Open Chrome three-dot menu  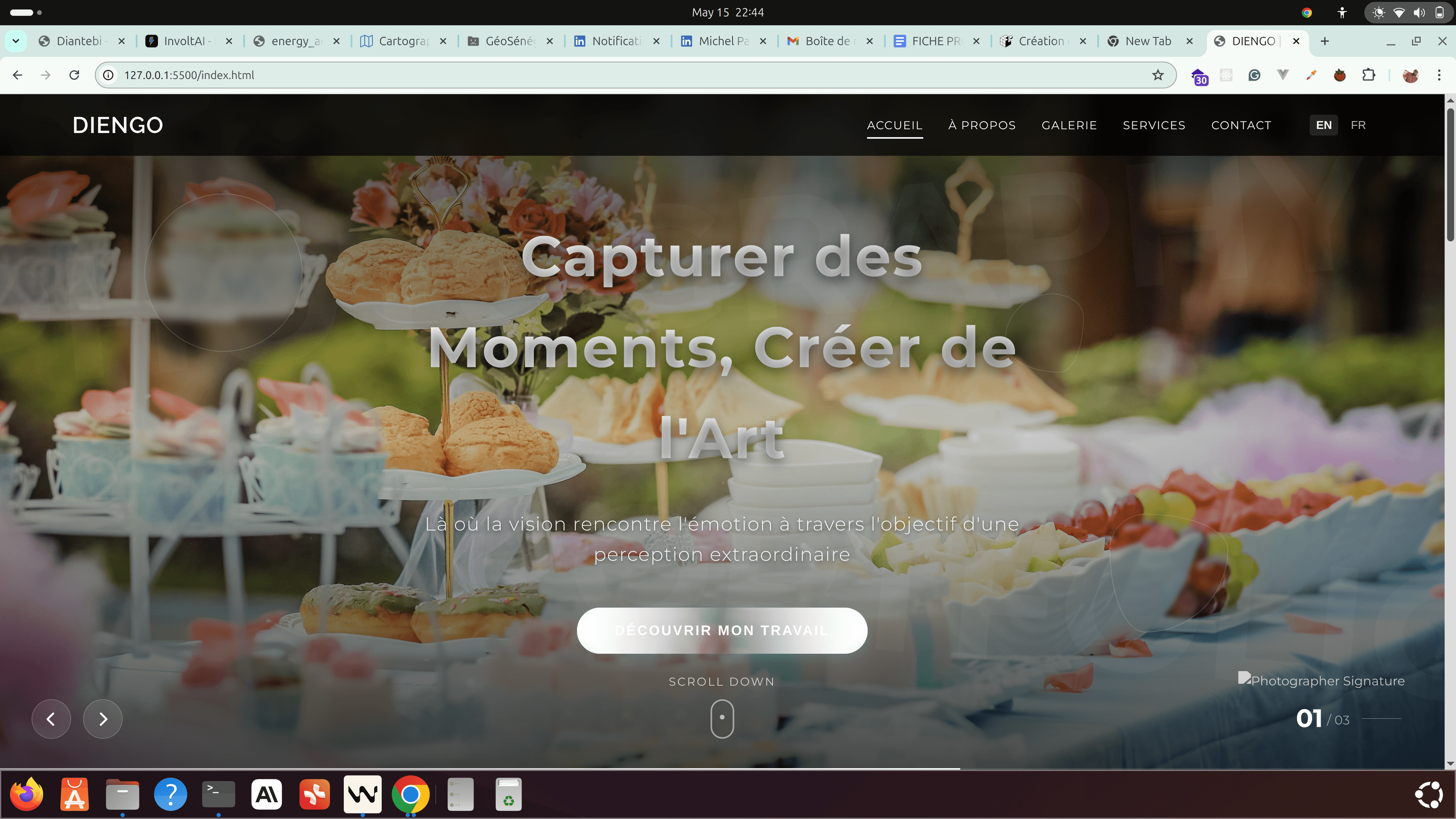click(x=1439, y=75)
